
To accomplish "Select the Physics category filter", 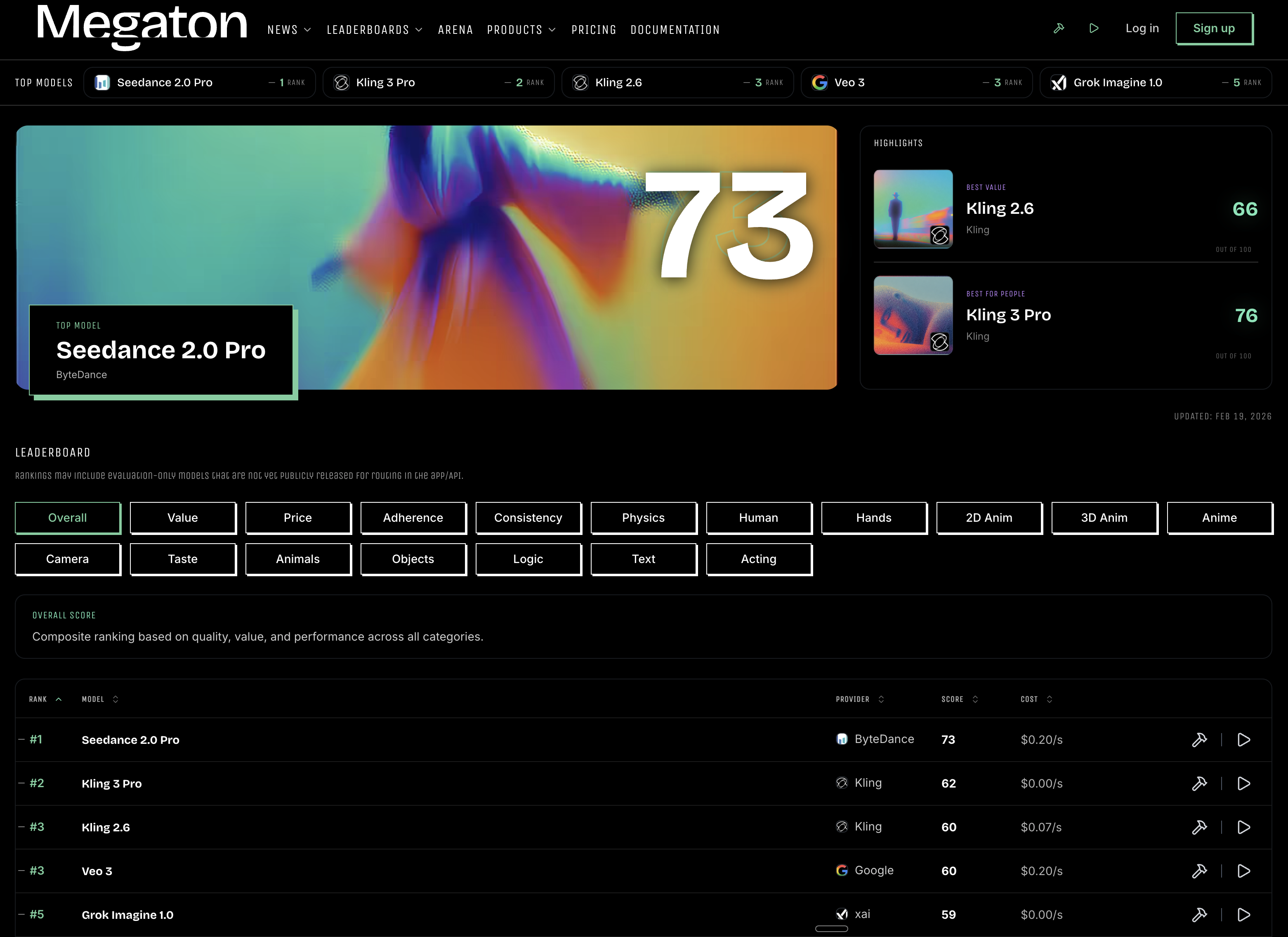I will pyautogui.click(x=644, y=518).
